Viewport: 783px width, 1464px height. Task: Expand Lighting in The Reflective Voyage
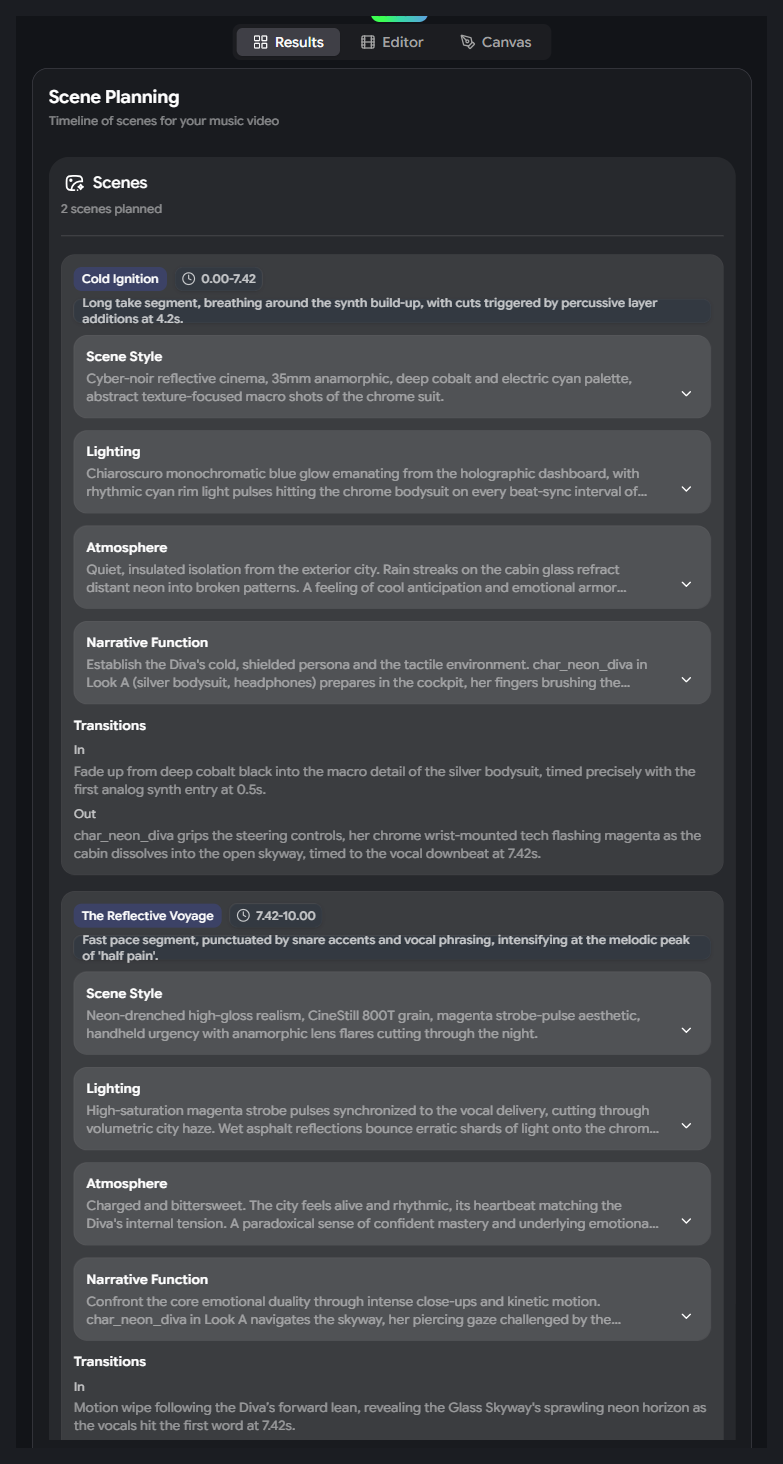click(686, 1126)
